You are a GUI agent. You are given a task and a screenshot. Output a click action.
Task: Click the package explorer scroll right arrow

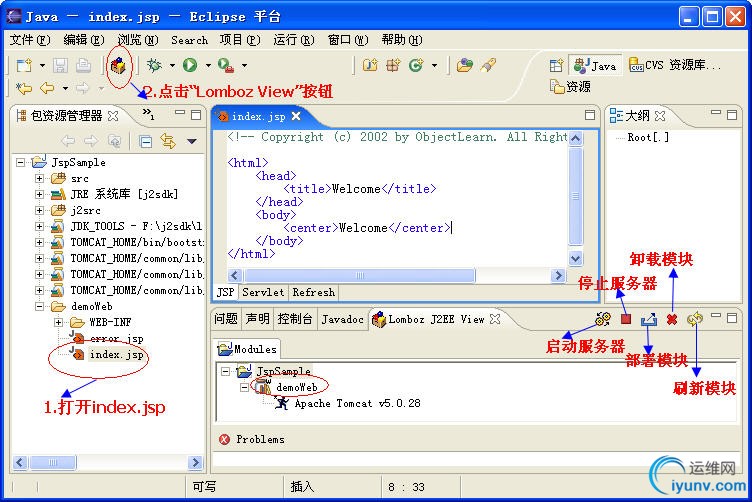coord(195,462)
